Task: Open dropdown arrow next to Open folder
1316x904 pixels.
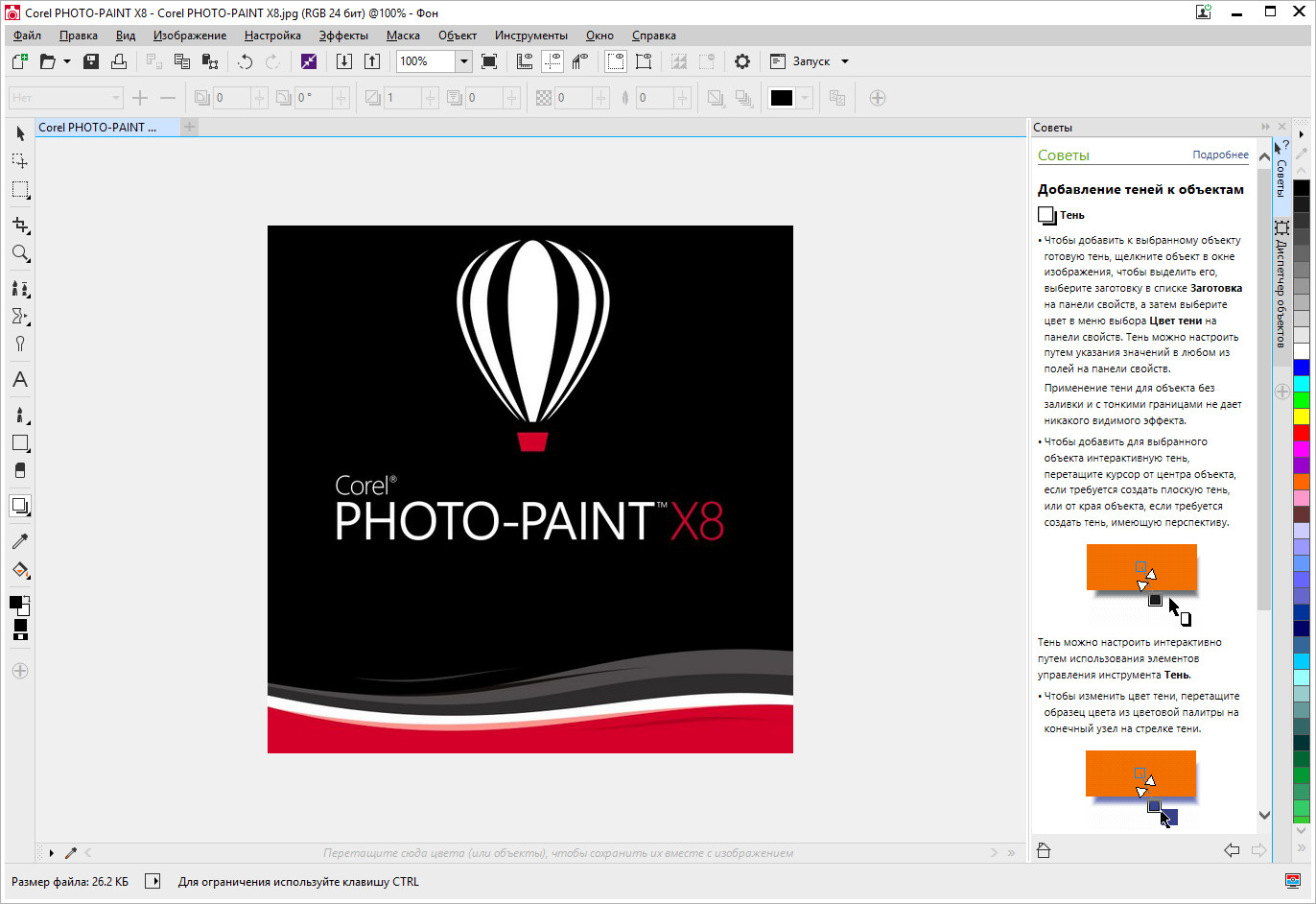Action: click(x=67, y=61)
